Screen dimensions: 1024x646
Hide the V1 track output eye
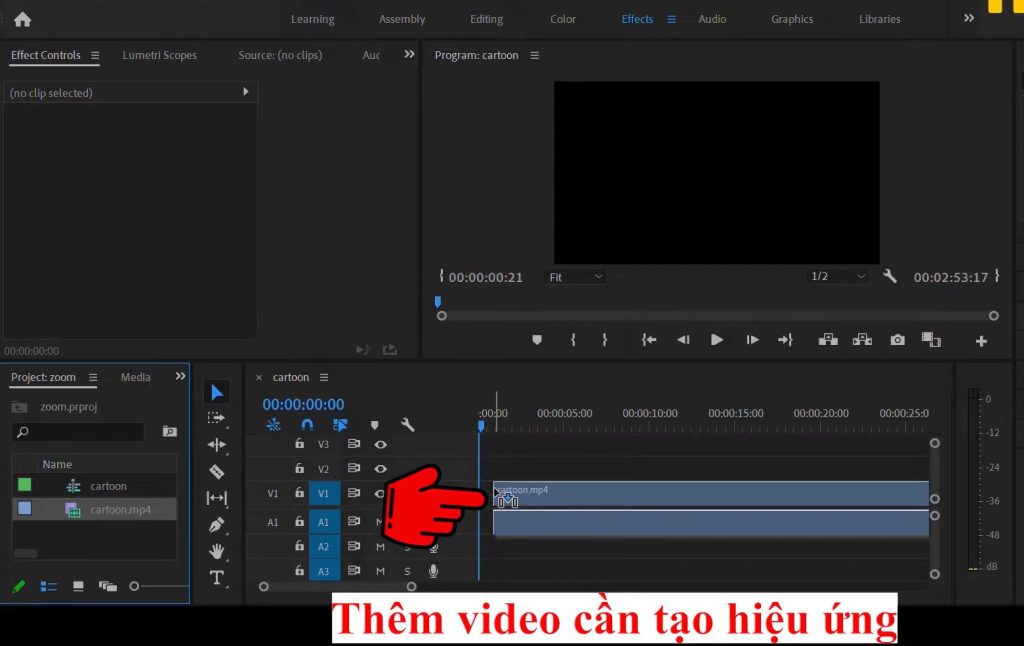380,494
